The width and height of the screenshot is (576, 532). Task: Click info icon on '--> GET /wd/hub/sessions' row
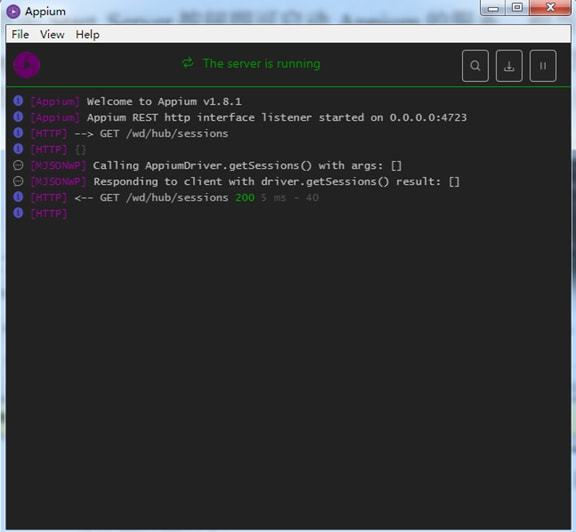(x=18, y=133)
